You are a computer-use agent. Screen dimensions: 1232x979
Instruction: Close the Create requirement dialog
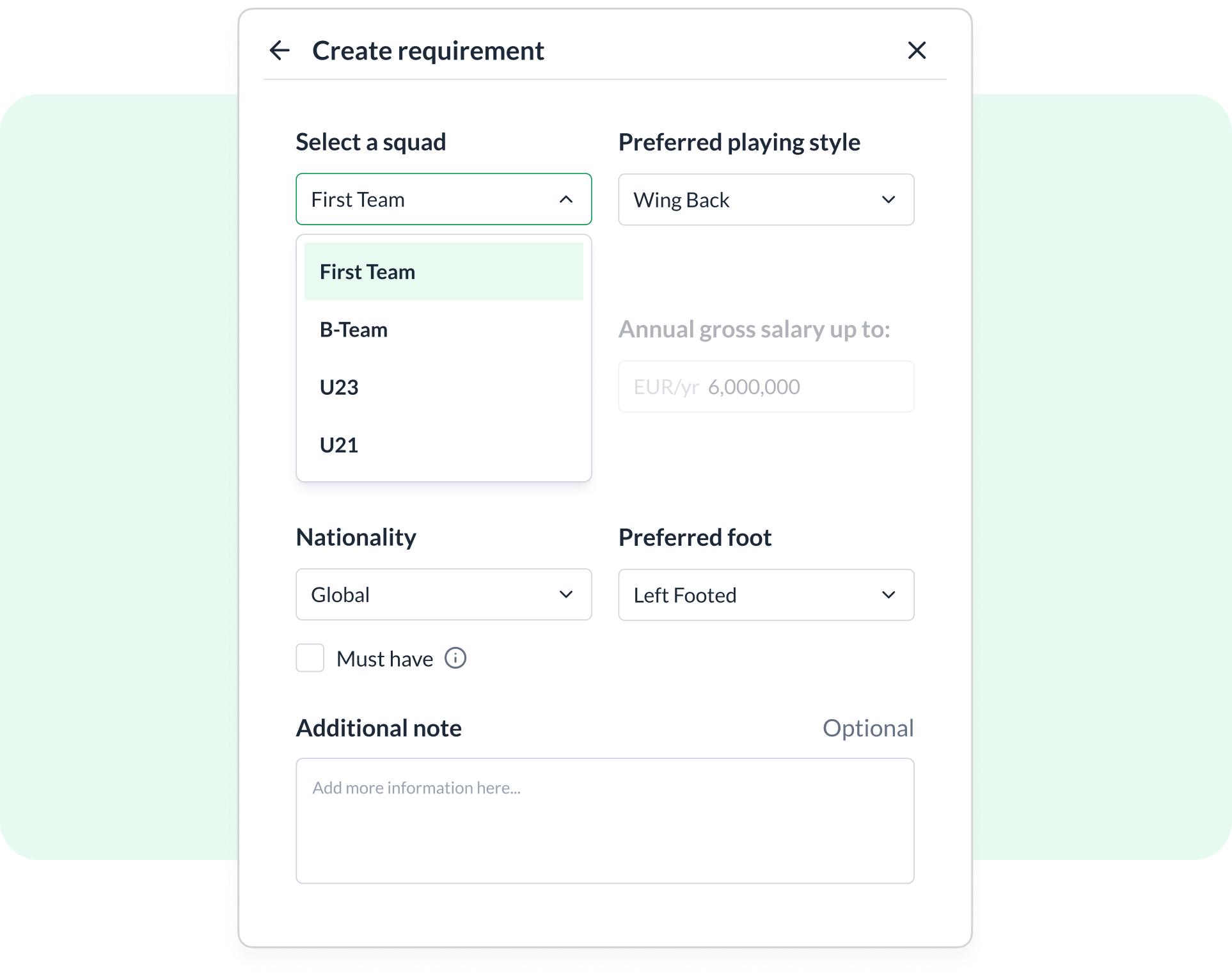tap(917, 50)
